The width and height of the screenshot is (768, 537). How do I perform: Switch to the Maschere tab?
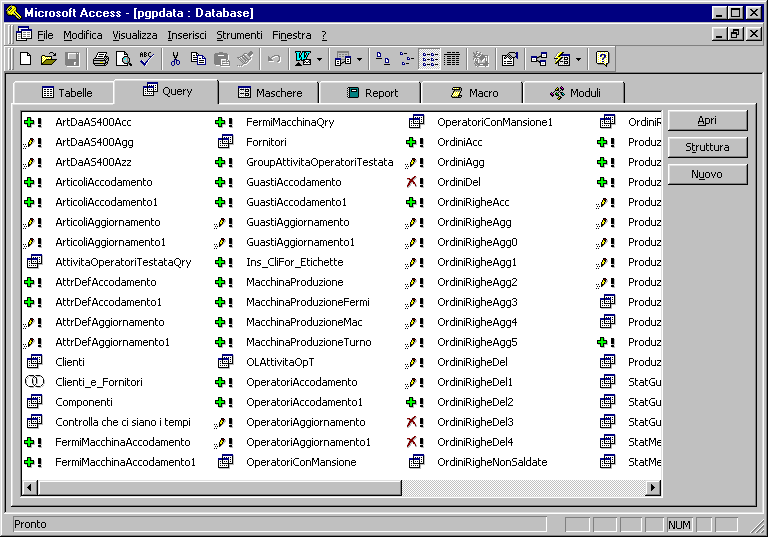pyautogui.click(x=269, y=93)
